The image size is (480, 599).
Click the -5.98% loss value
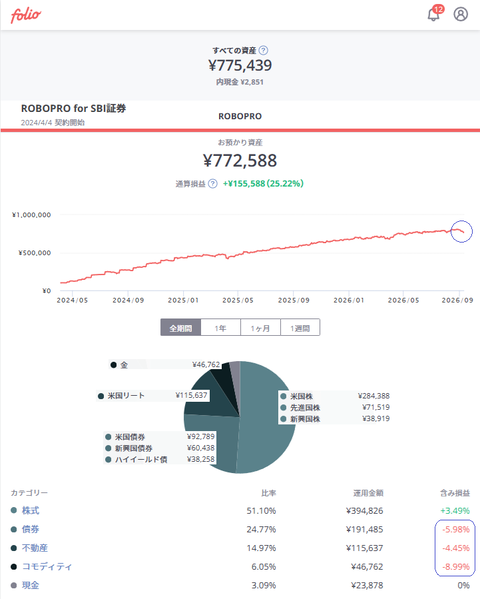click(x=456, y=529)
